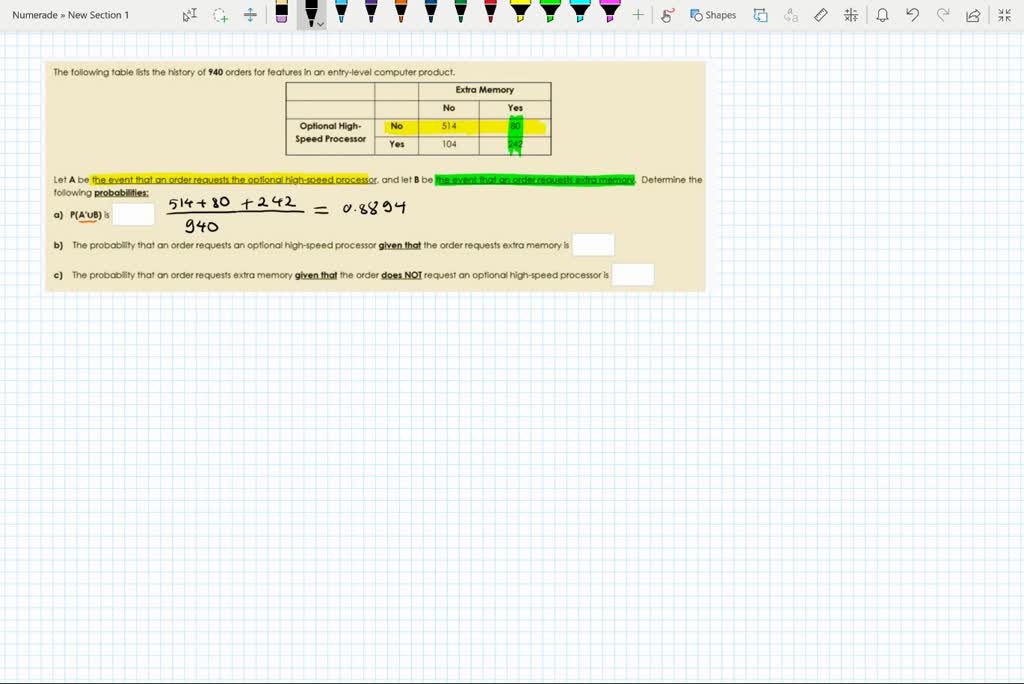Activate the Ink-to-math tool

coord(851,15)
